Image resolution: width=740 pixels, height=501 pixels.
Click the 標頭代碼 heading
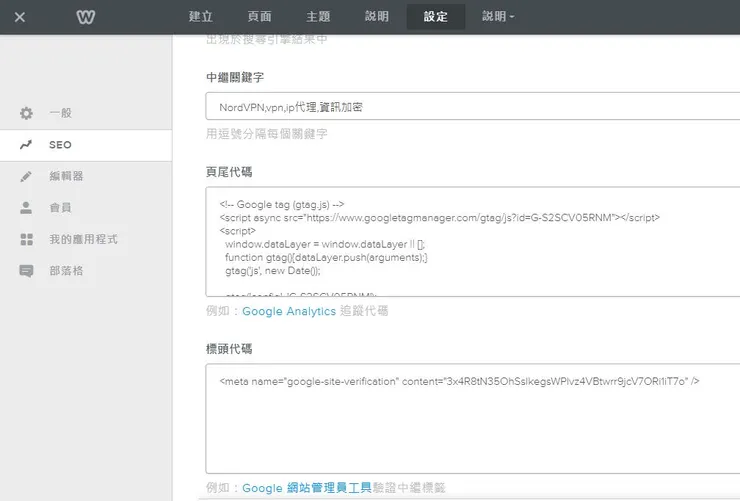coord(229,349)
